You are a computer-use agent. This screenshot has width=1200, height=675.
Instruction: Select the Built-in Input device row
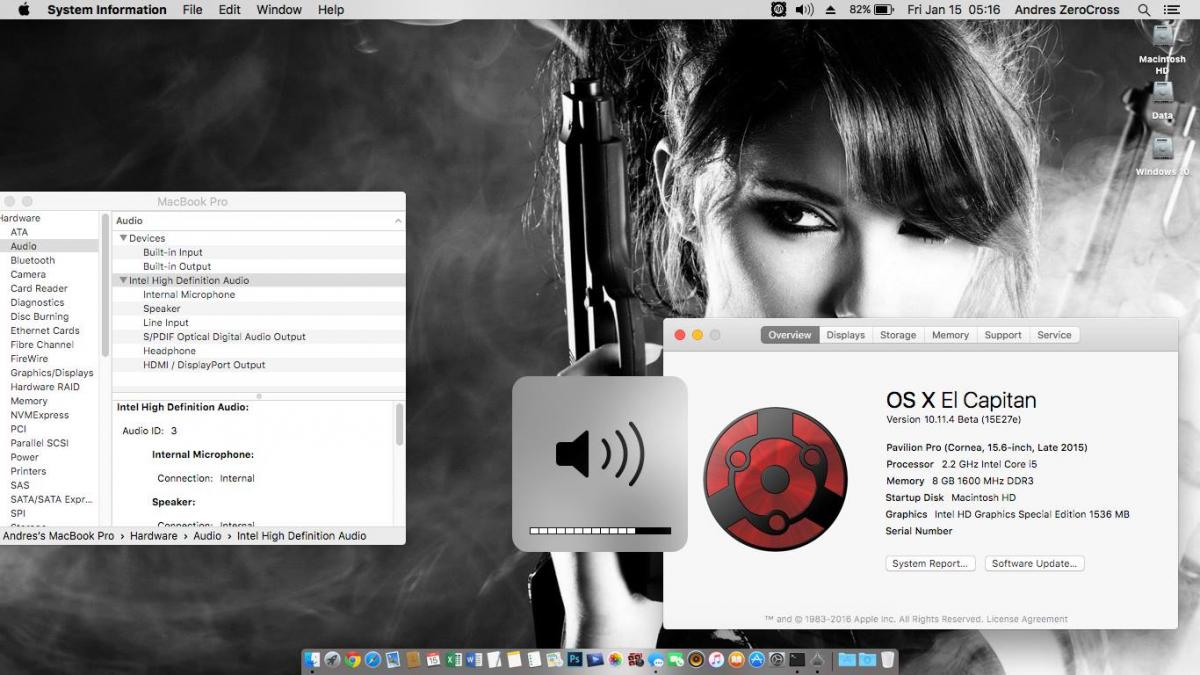[259, 252]
